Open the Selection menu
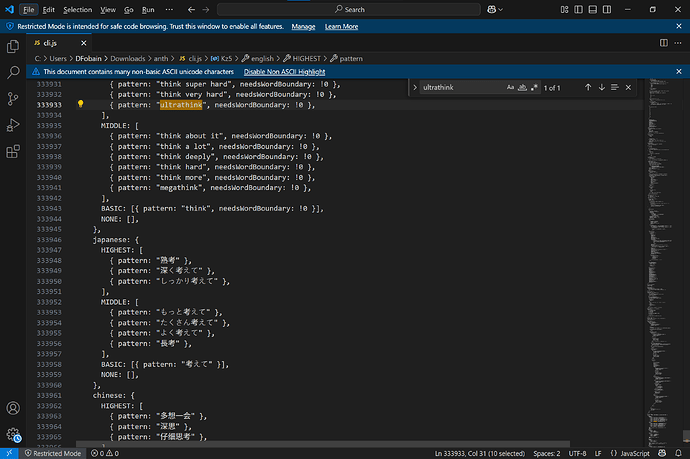 77,9
